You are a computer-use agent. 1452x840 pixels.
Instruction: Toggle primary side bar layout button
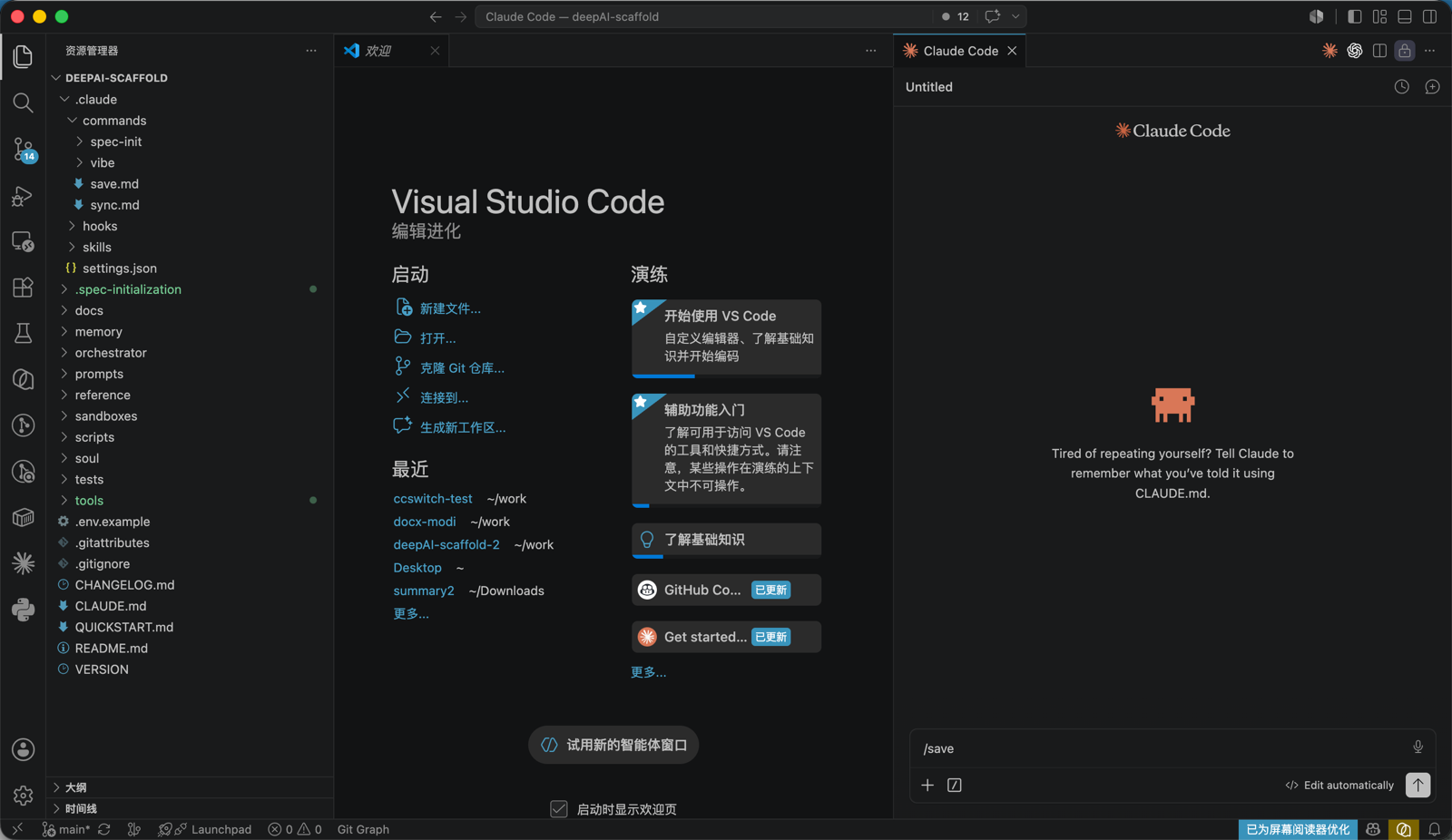(1354, 16)
